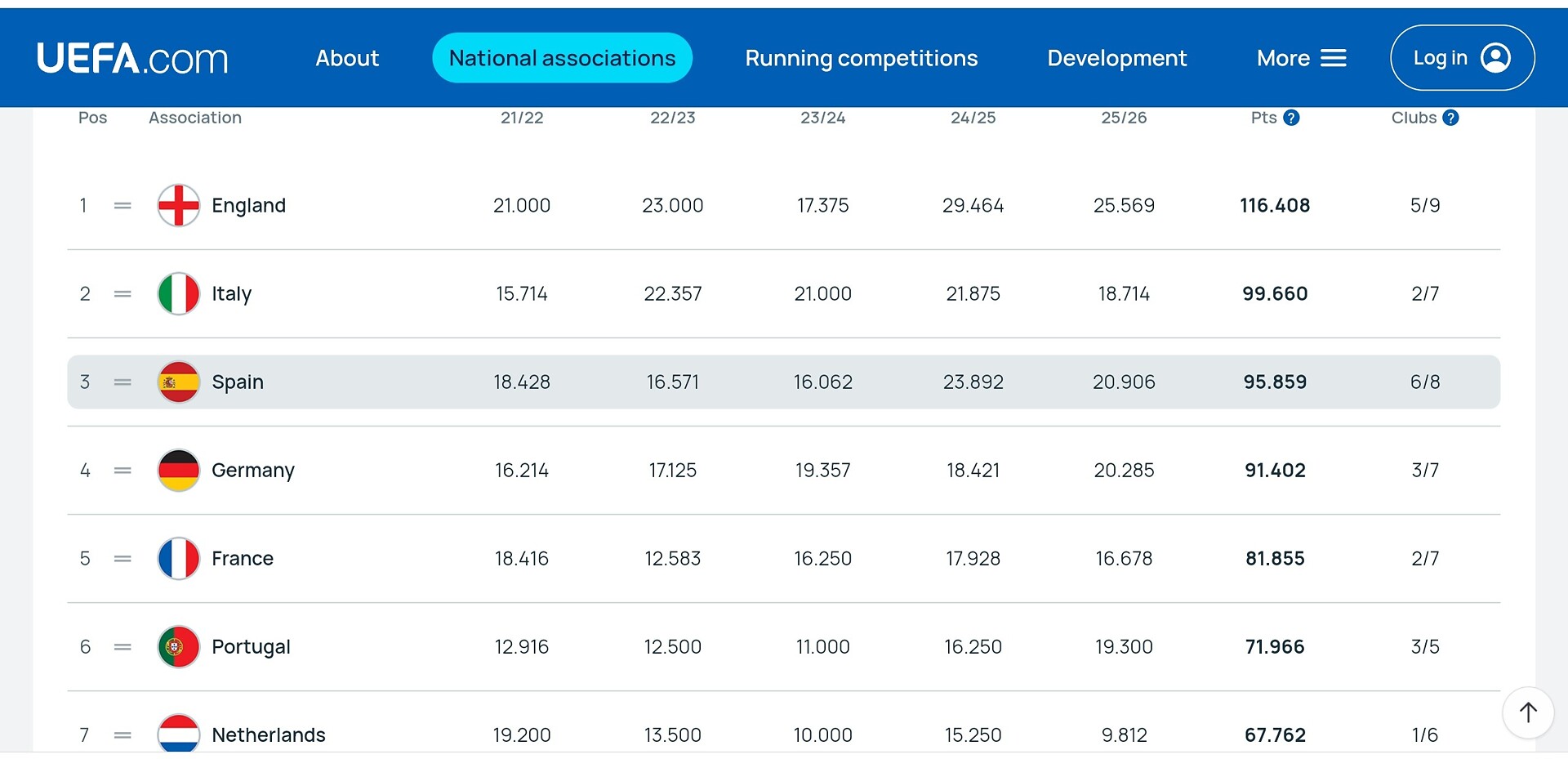Click the UEFA.com logo
This screenshot has height=759, width=1568.
pyautogui.click(x=132, y=58)
